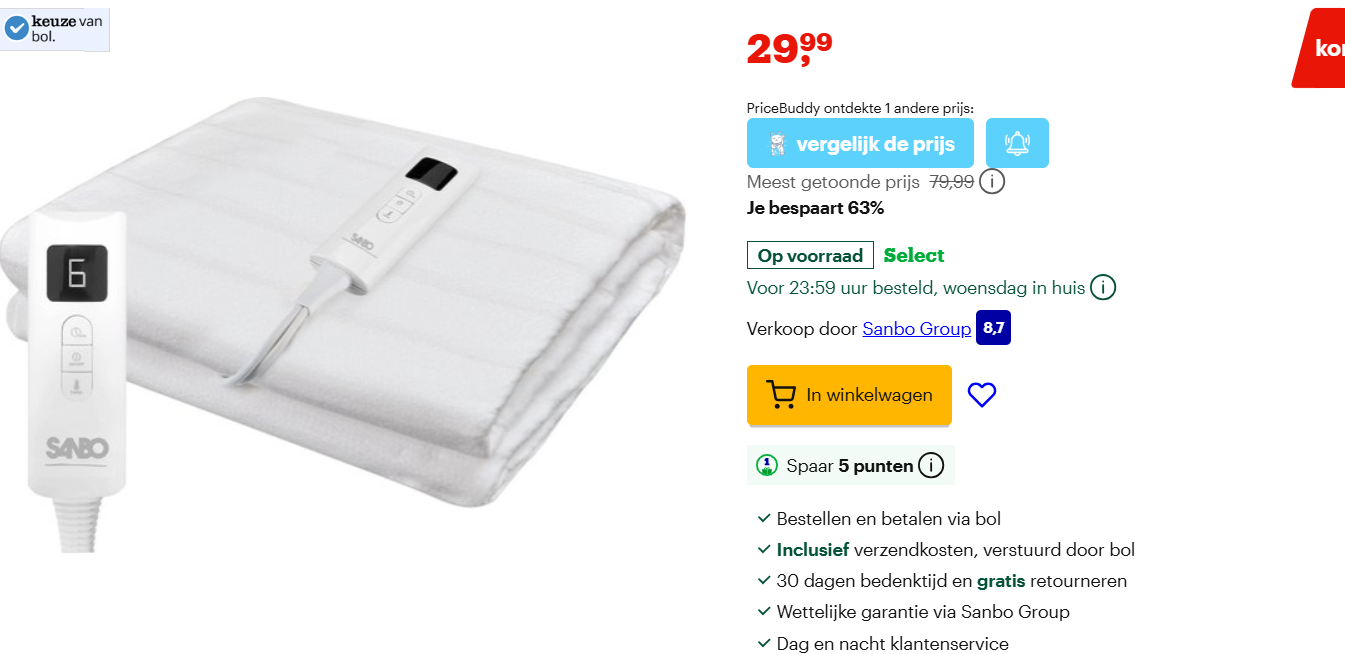
Task: Open delivery info icon beside woensdag in huis
Action: [x=1103, y=288]
